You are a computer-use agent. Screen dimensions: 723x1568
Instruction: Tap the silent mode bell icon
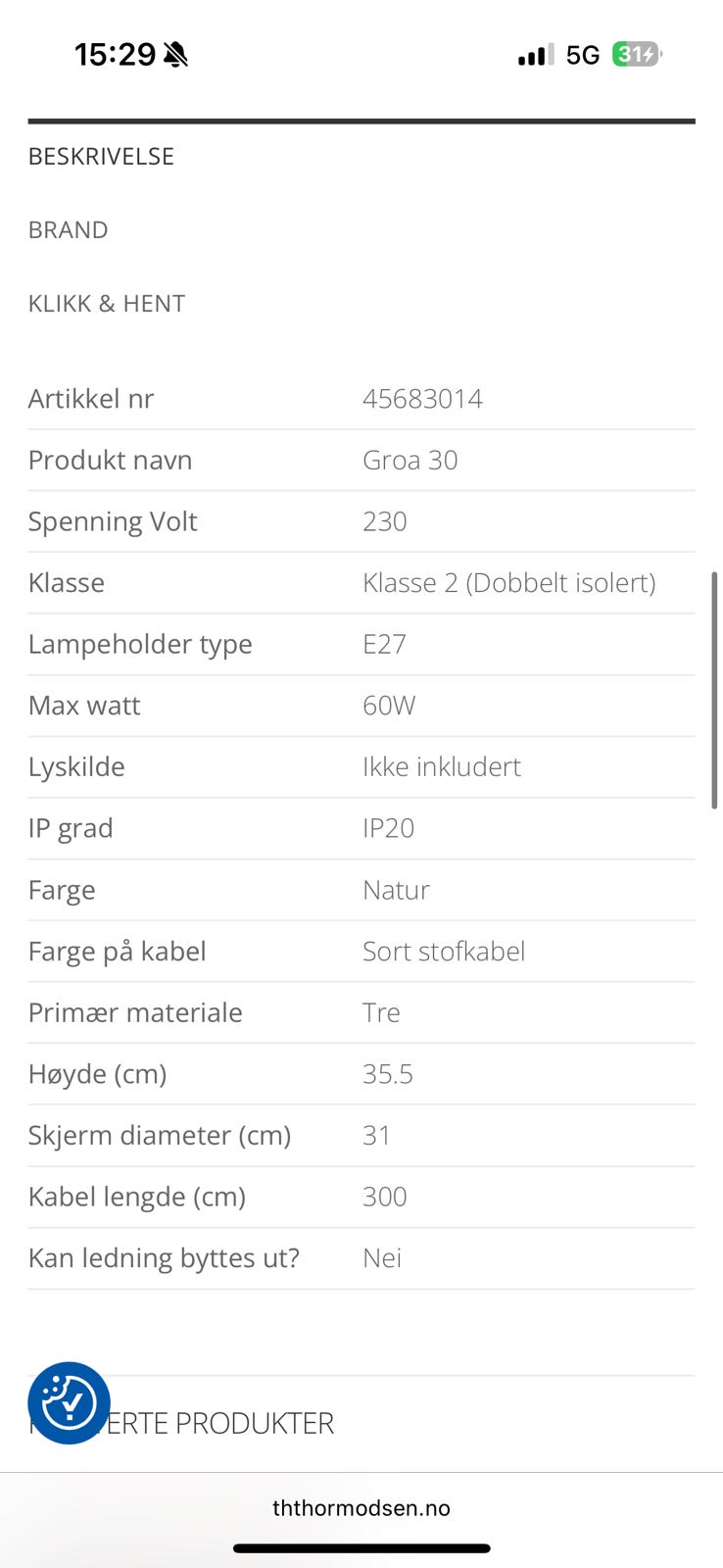pos(175,55)
